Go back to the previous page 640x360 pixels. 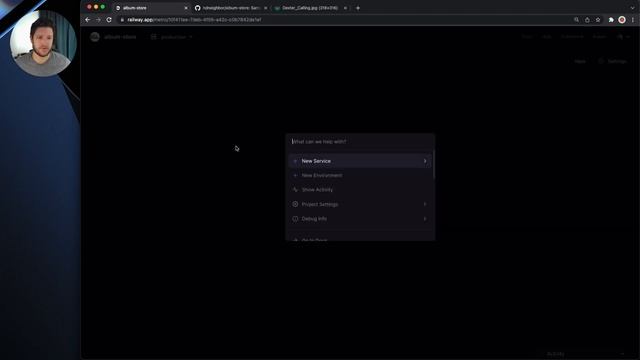pyautogui.click(x=88, y=20)
